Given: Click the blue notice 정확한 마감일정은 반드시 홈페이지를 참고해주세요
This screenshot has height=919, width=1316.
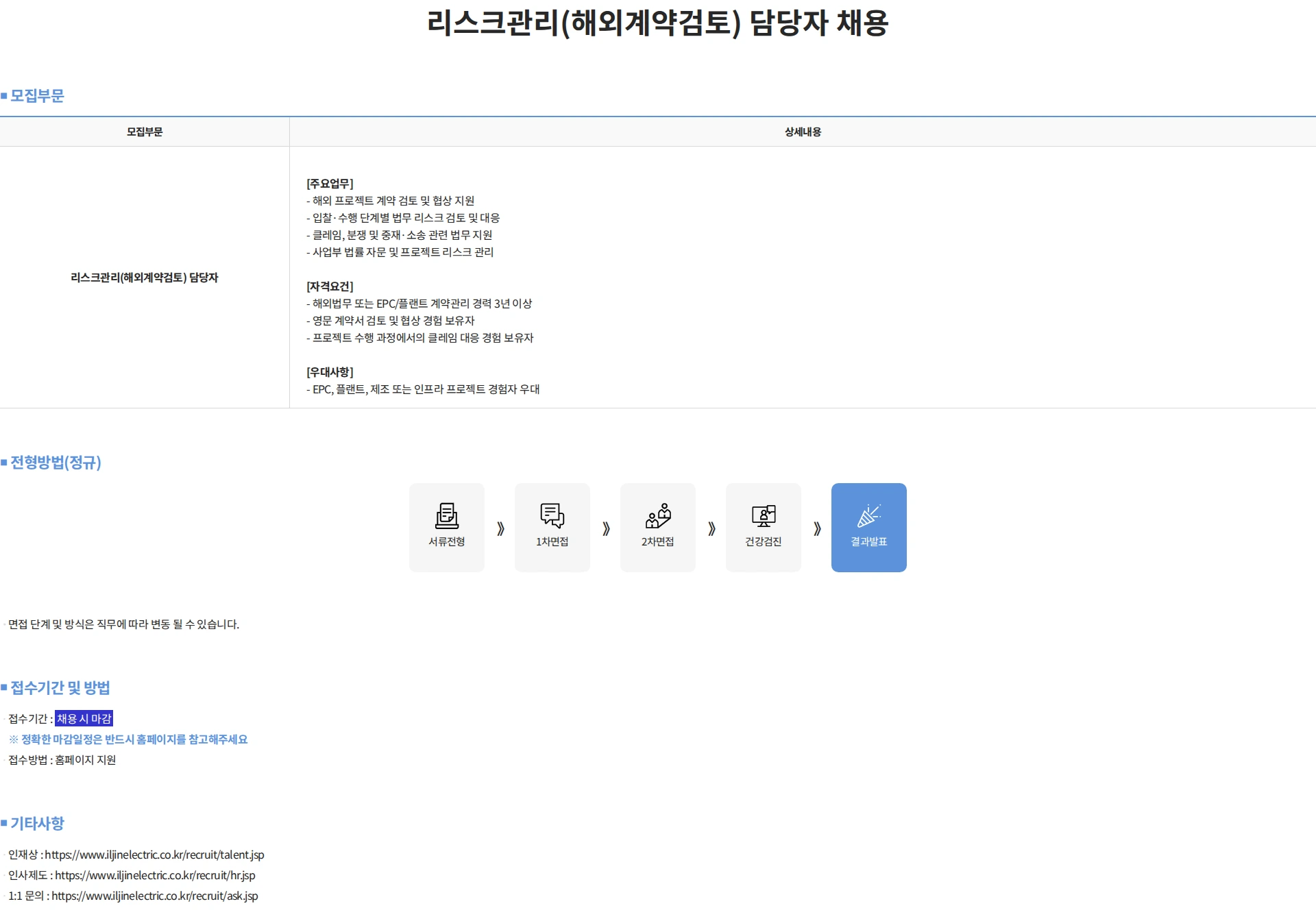Looking at the screenshot, I should coord(128,739).
